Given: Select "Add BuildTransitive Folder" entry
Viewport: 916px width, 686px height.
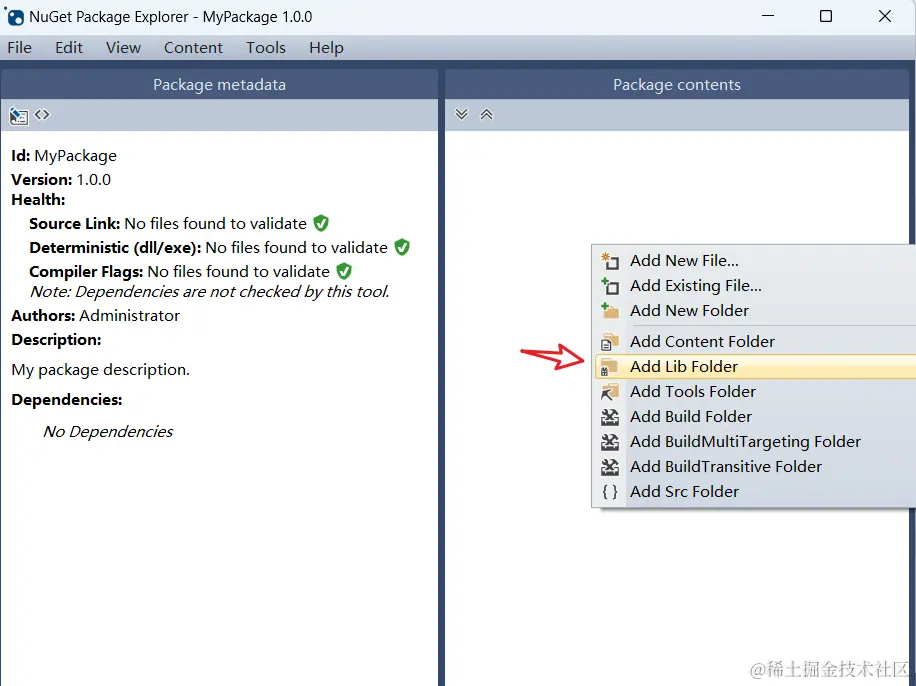Looking at the screenshot, I should pos(755,467).
